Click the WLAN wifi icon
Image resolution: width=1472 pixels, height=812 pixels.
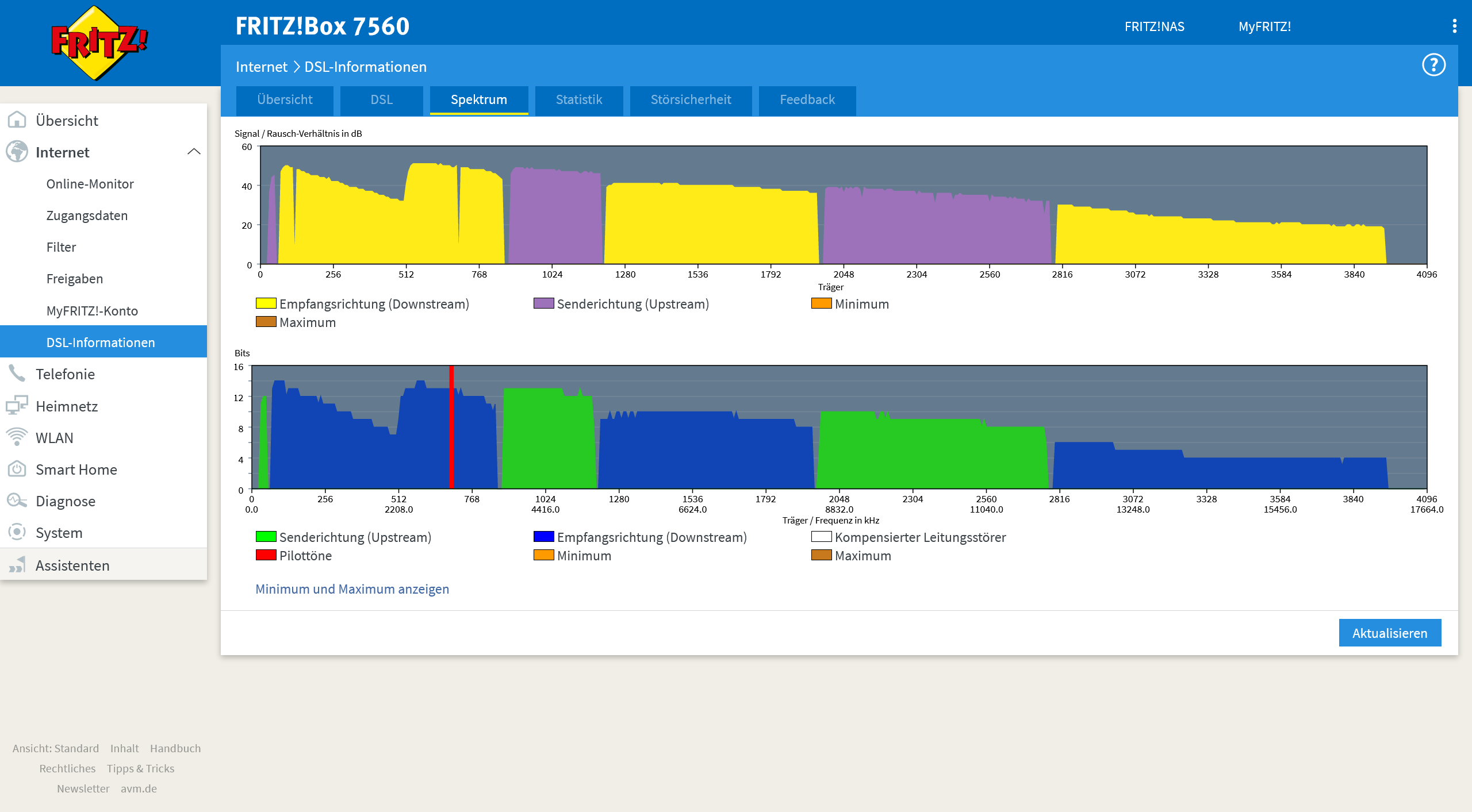pyautogui.click(x=17, y=437)
